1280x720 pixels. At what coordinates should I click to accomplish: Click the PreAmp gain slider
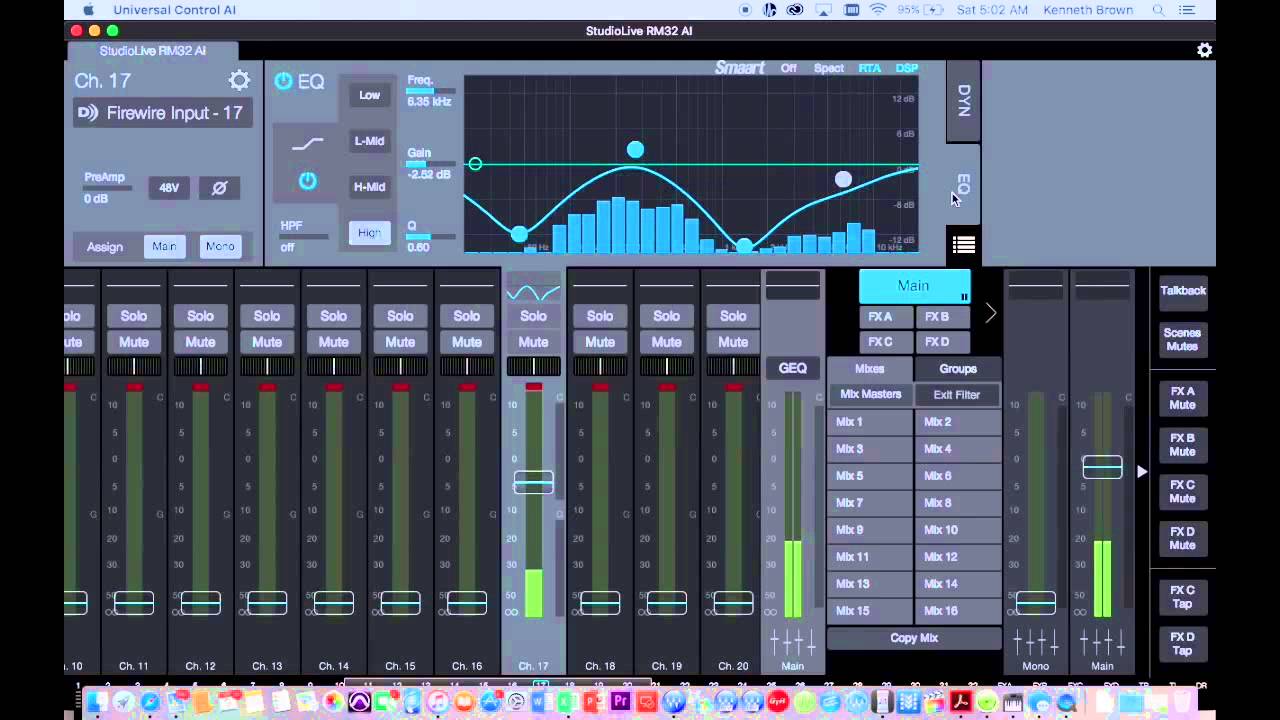point(108,188)
